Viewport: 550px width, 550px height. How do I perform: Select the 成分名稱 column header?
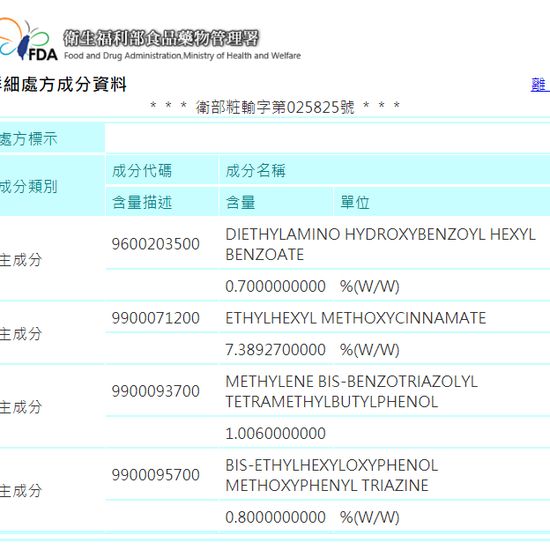(x=255, y=171)
